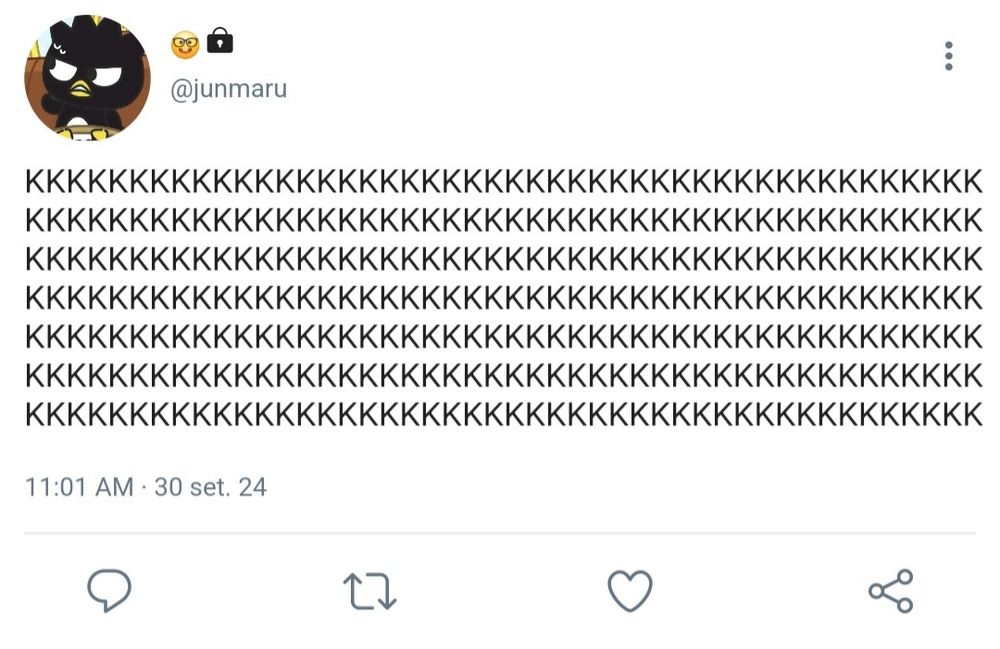This screenshot has height=649, width=1000.
Task: Retweet the KKKK laughing post
Action: point(370,591)
